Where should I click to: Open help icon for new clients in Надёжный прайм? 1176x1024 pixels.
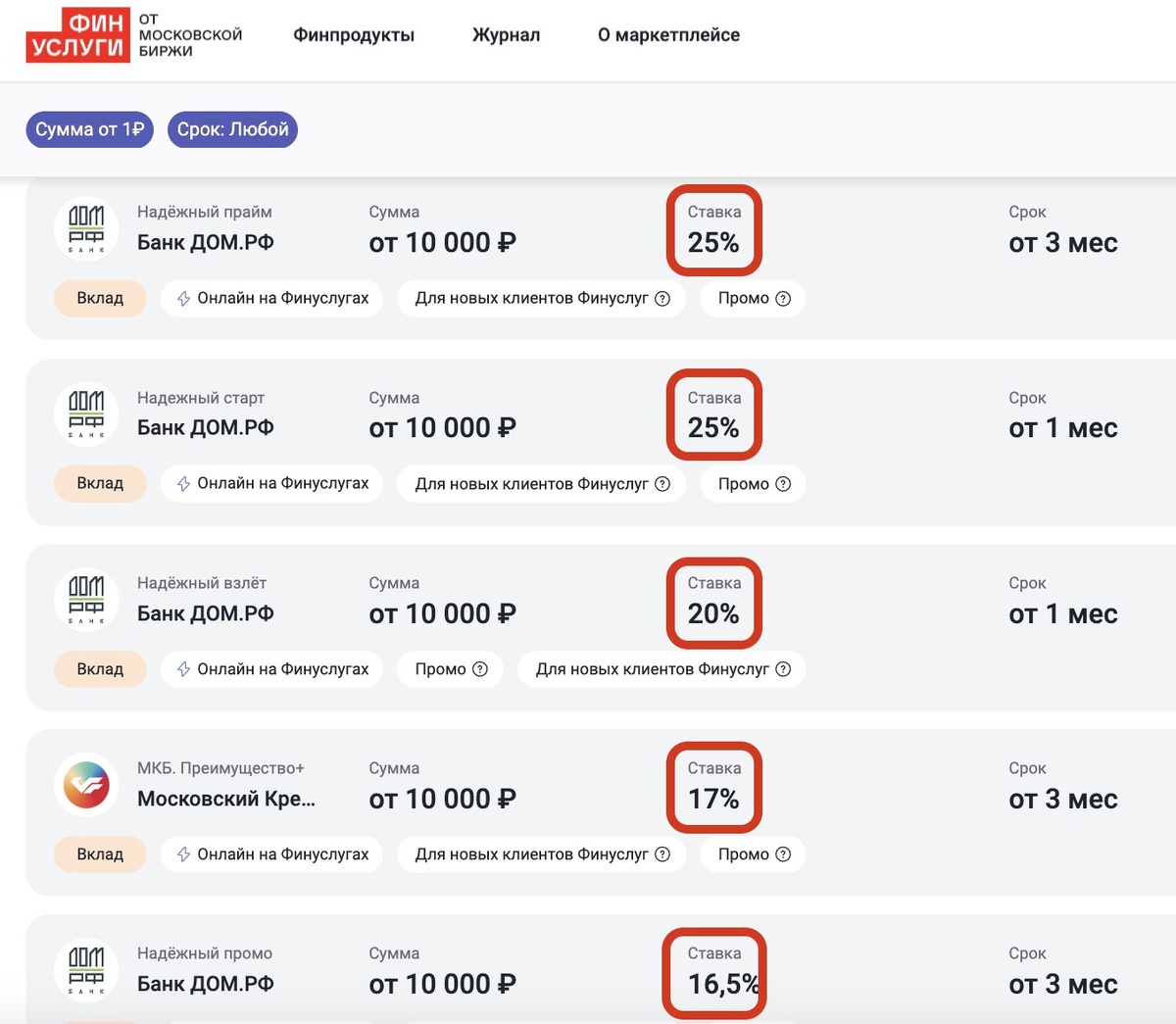click(662, 299)
